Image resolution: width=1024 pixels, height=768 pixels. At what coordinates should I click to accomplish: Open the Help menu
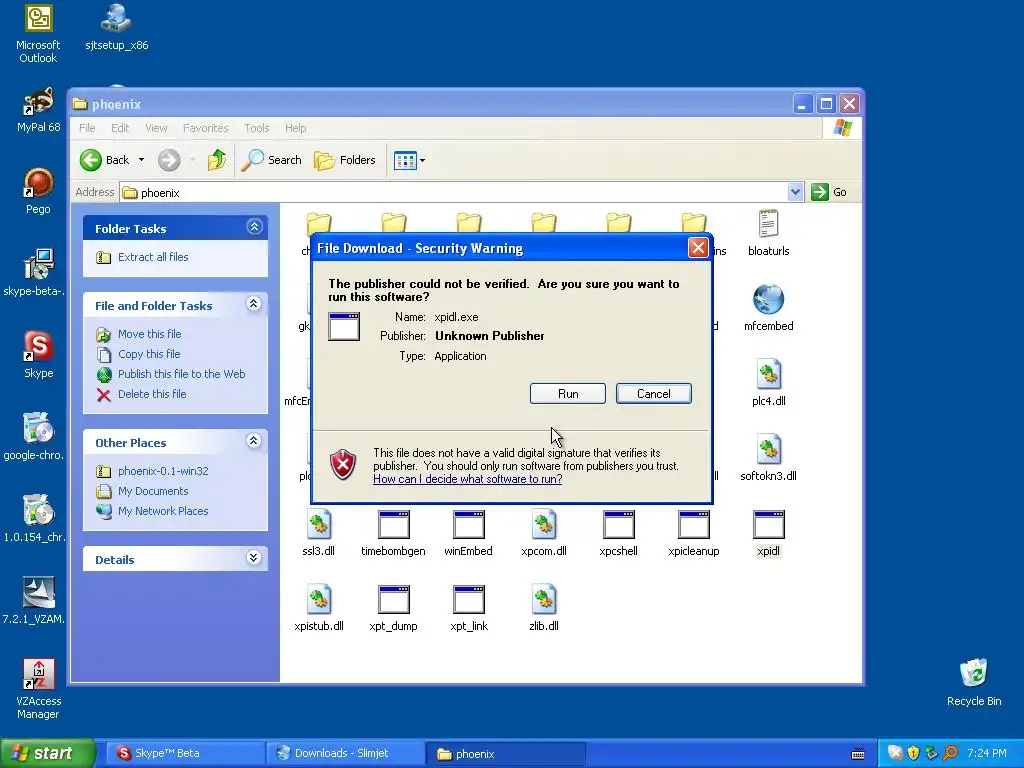pos(295,128)
